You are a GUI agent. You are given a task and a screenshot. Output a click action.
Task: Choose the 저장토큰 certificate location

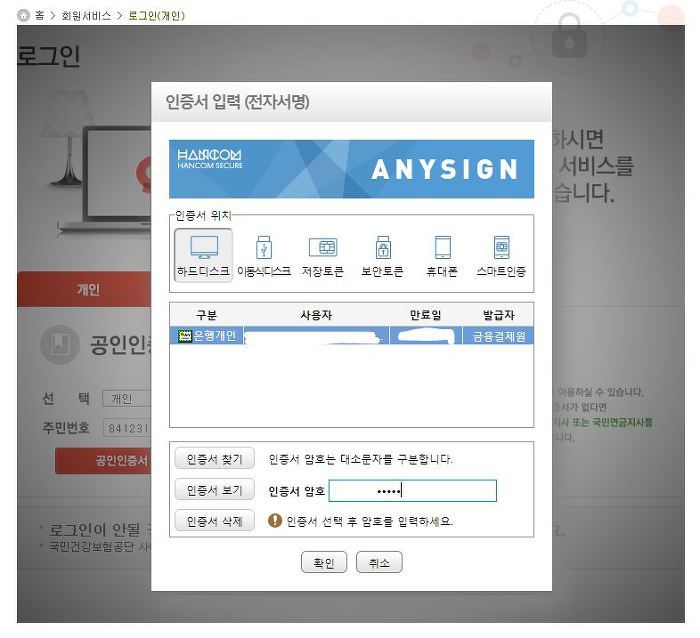point(323,255)
